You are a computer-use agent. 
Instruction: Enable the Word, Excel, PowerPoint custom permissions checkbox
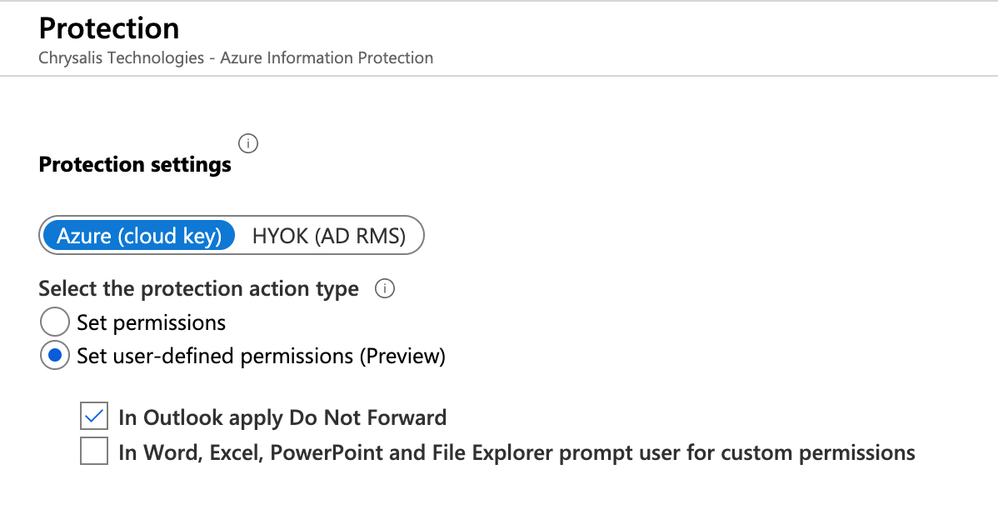click(x=95, y=453)
